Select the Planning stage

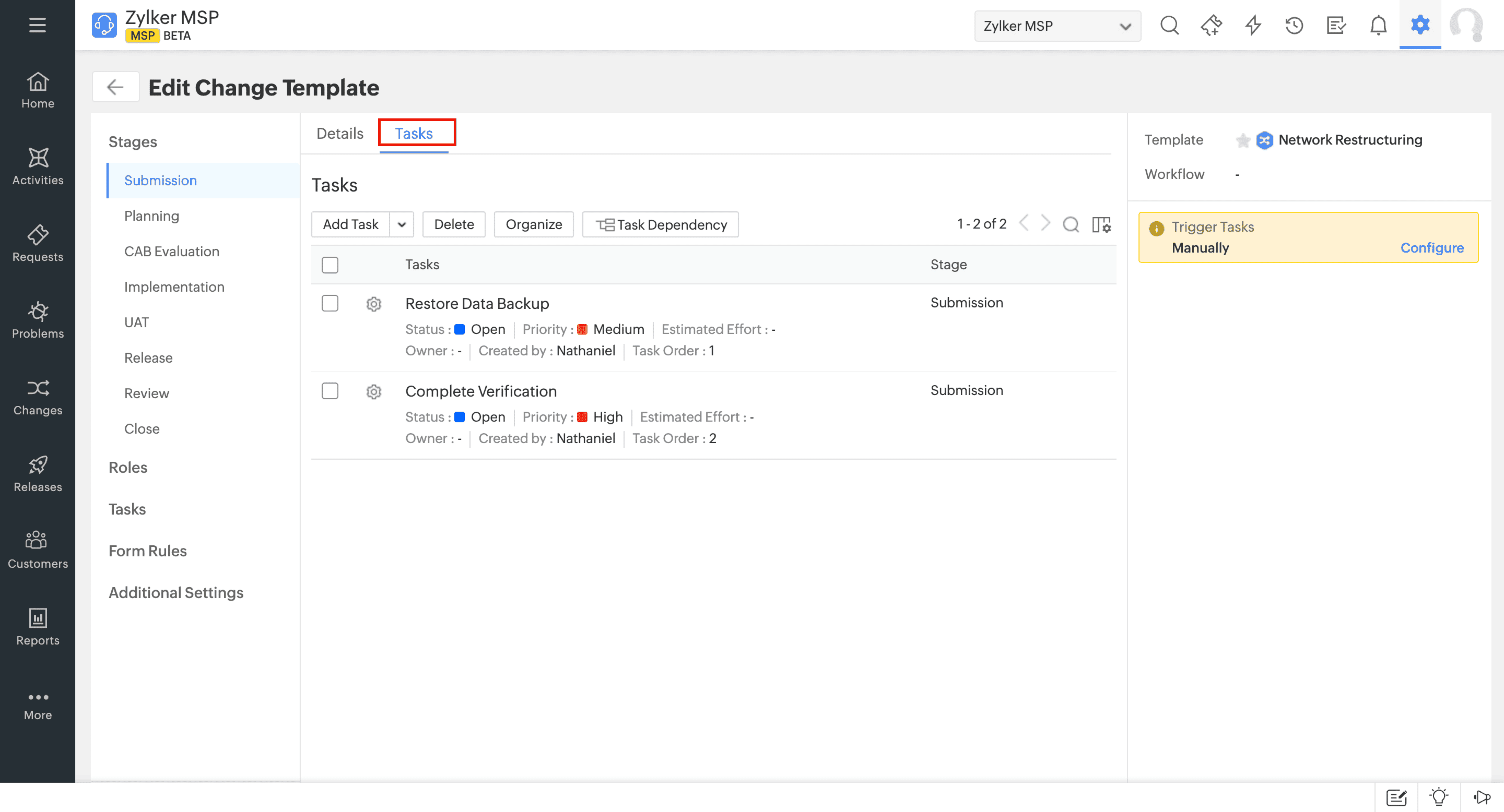click(x=151, y=216)
